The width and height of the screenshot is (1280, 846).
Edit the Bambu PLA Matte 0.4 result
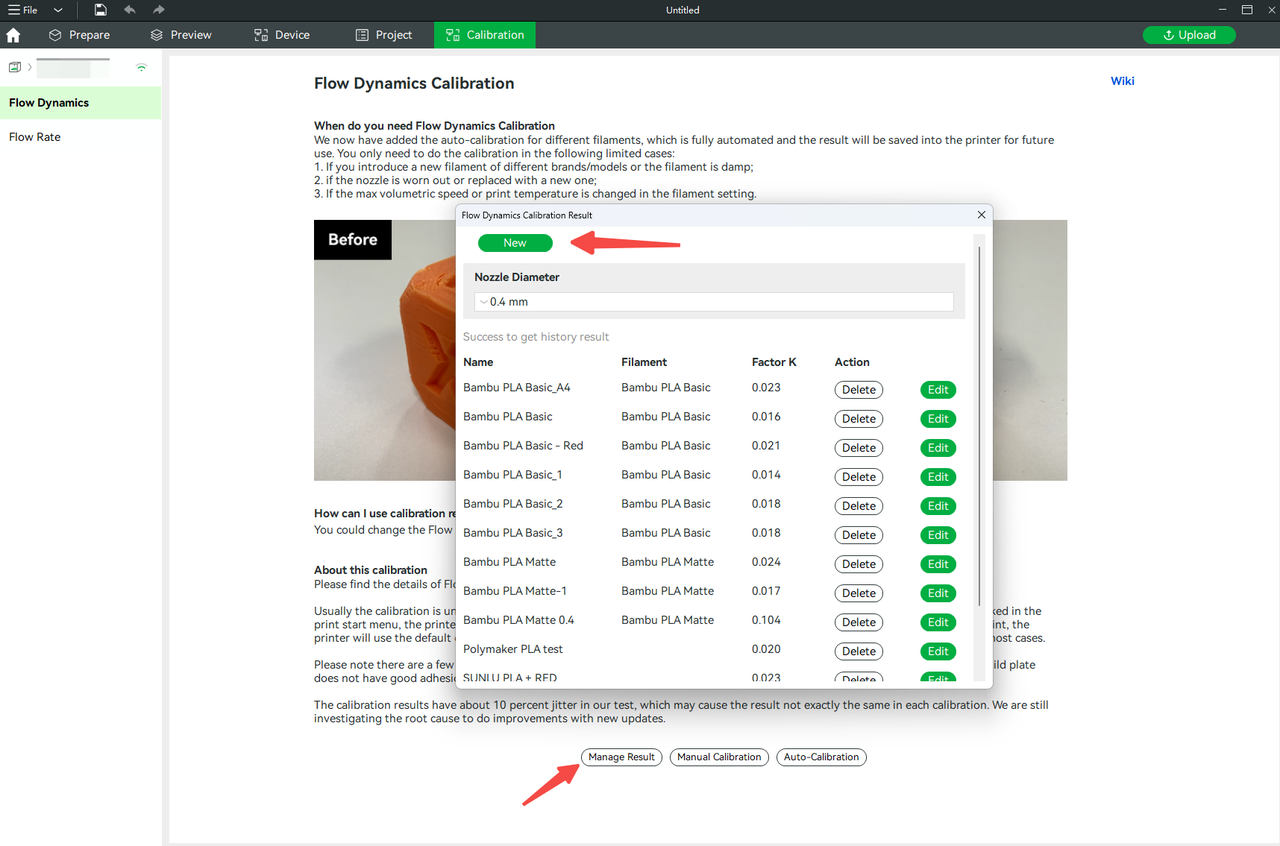click(x=938, y=622)
